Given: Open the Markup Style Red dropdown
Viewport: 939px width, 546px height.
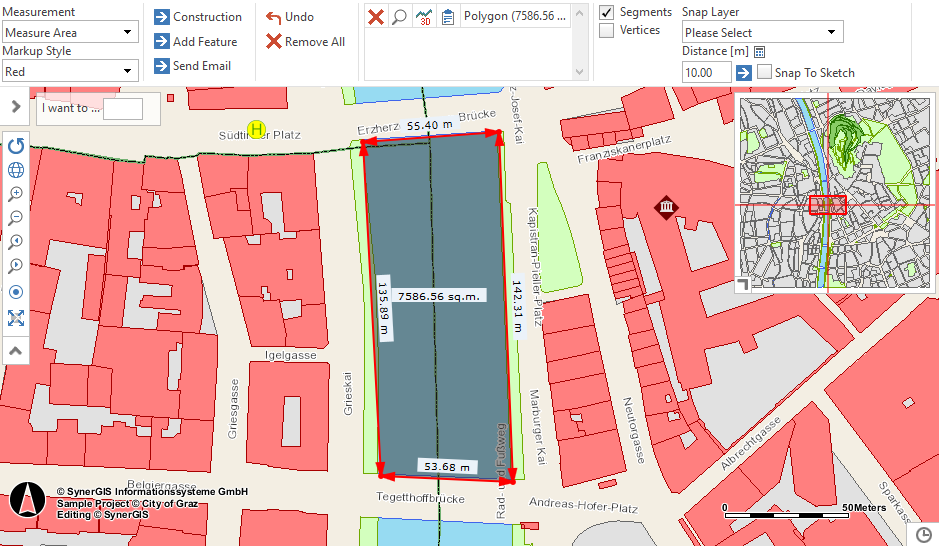Looking at the screenshot, I should [x=70, y=71].
